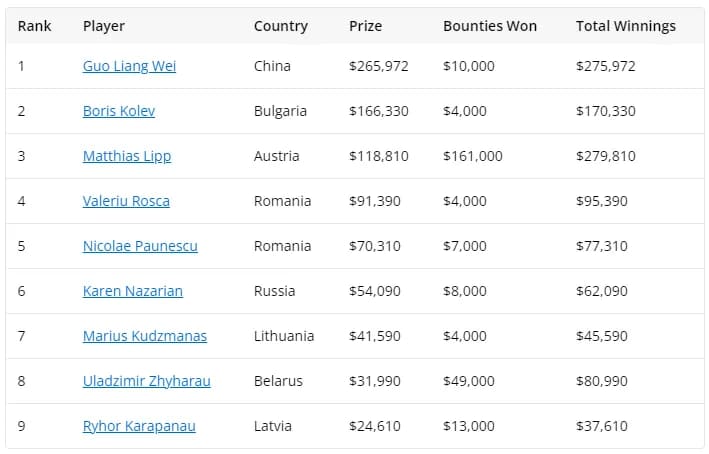Select the Belarus country cell

pos(278,381)
